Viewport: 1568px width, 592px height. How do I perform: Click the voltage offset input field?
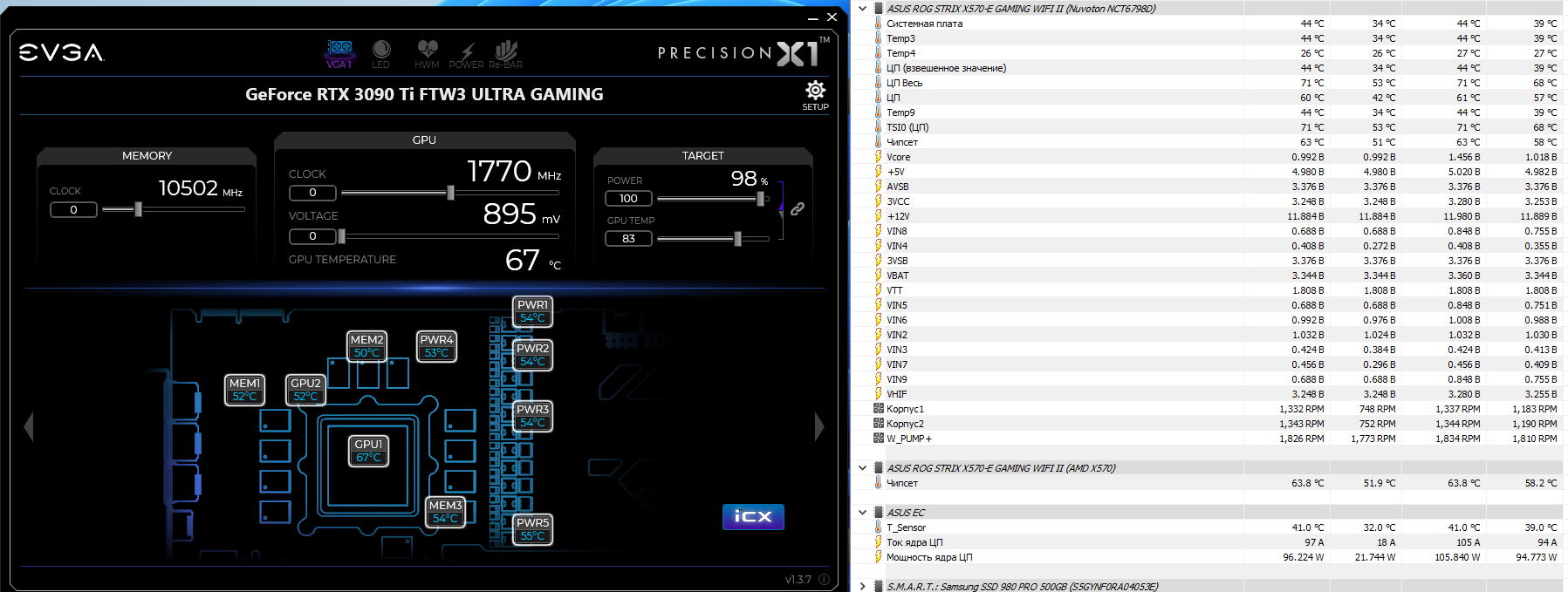(312, 236)
